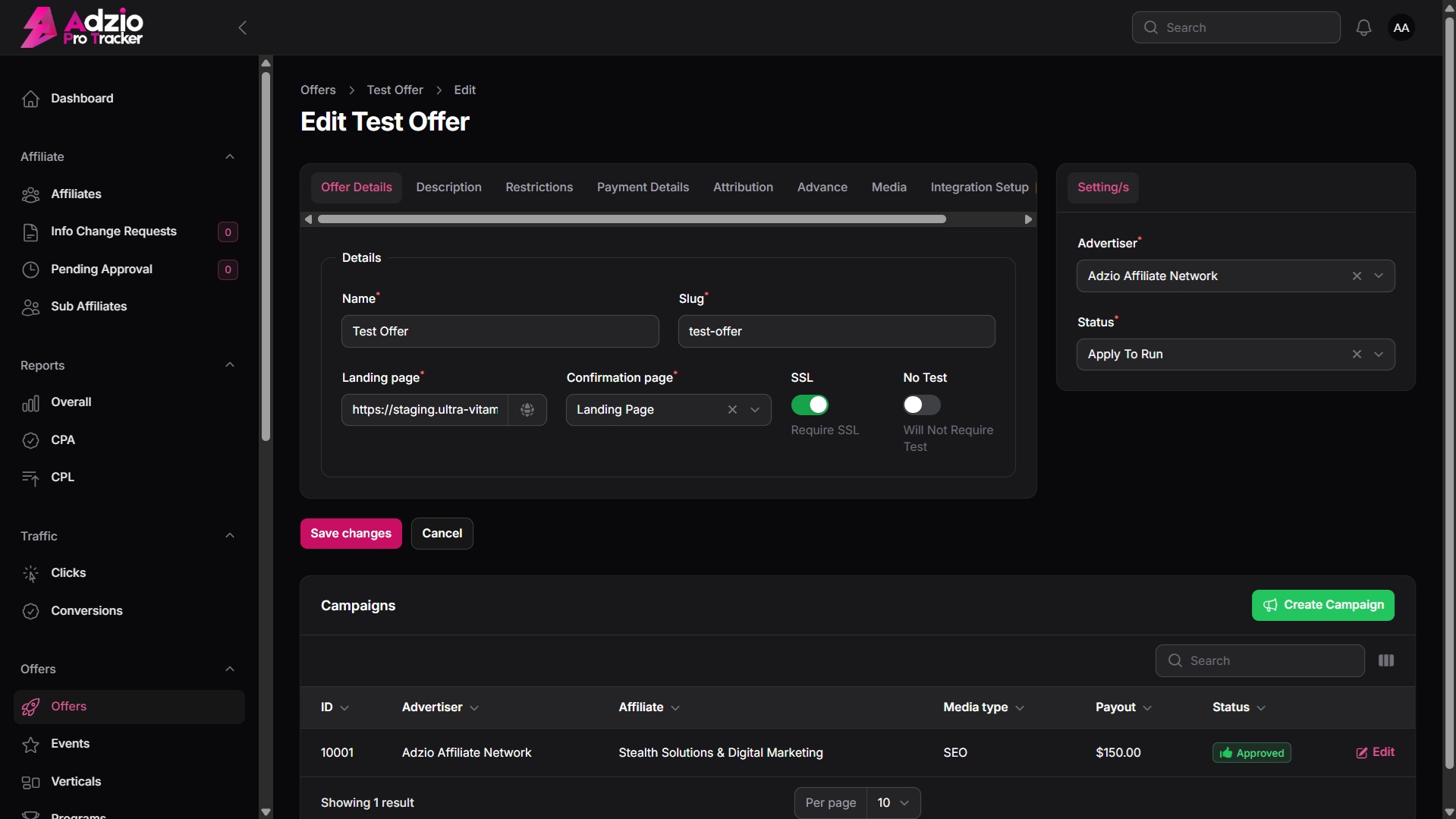The height and width of the screenshot is (819, 1456).
Task: Save changes to the offer
Action: (351, 534)
